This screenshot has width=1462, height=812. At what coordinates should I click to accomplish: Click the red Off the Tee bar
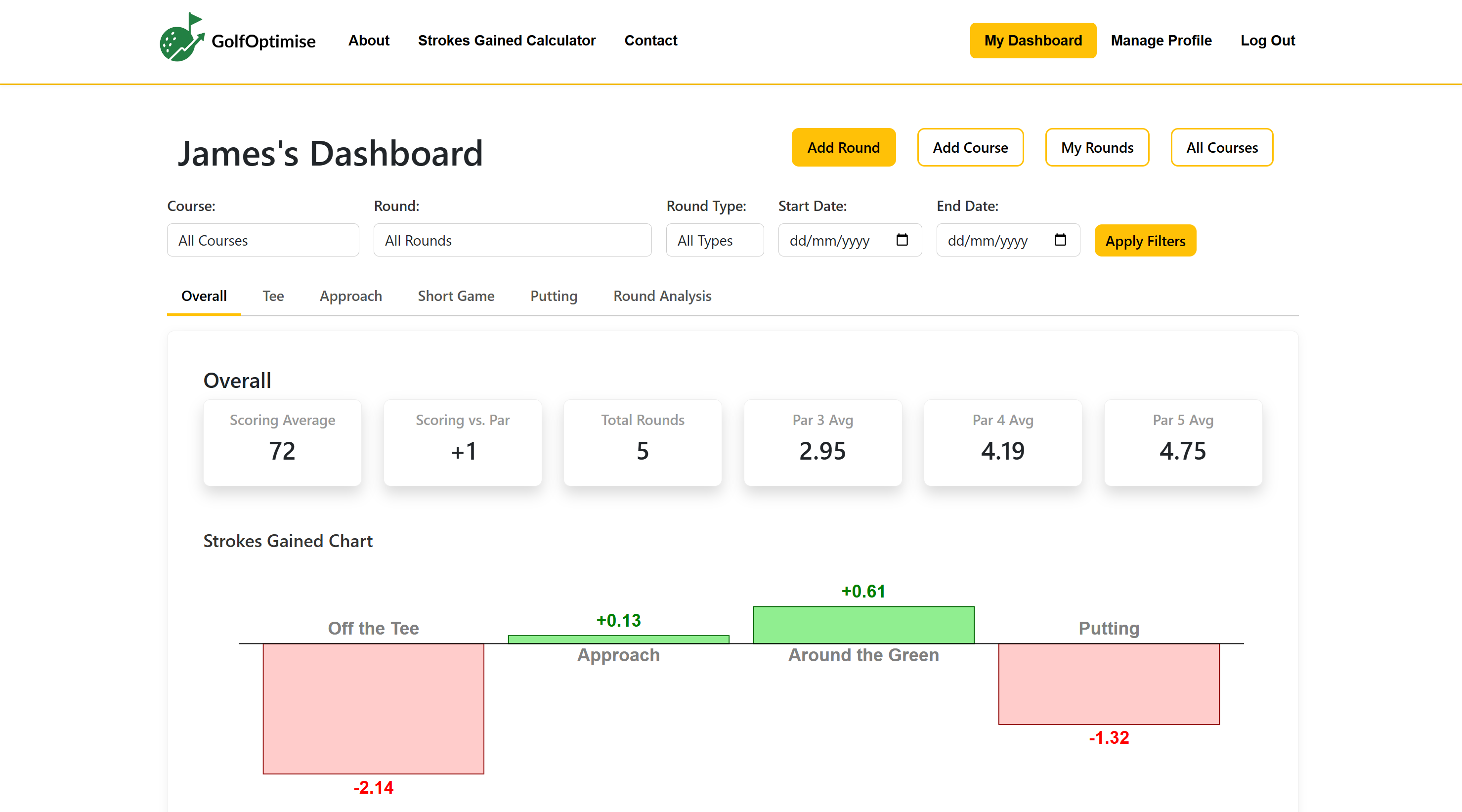(x=373, y=708)
